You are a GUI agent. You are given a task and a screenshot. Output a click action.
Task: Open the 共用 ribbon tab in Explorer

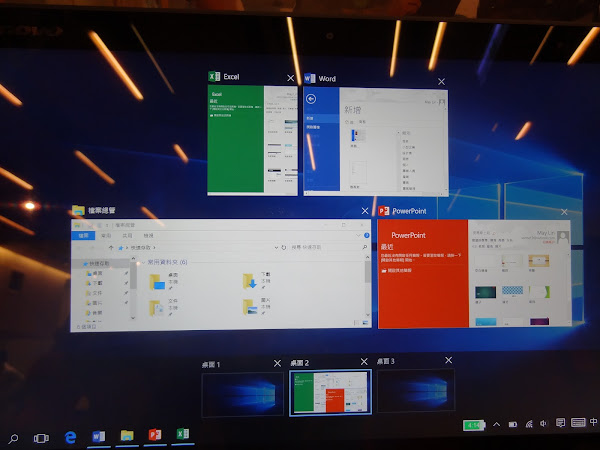pos(127,235)
